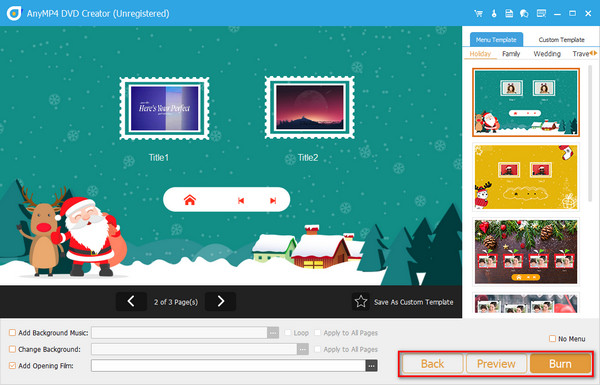The image size is (600, 385).
Task: Click the save project icon in title bar
Action: pos(509,14)
